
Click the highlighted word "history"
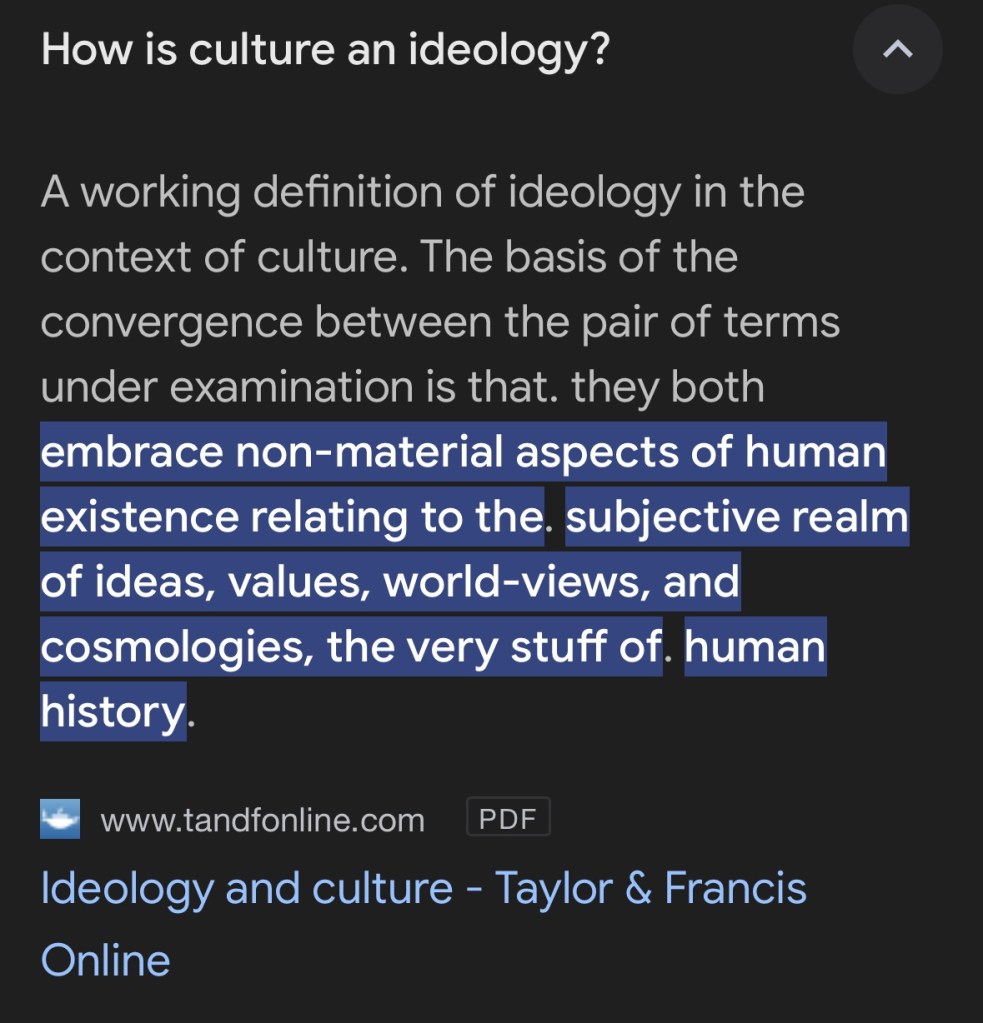point(112,711)
